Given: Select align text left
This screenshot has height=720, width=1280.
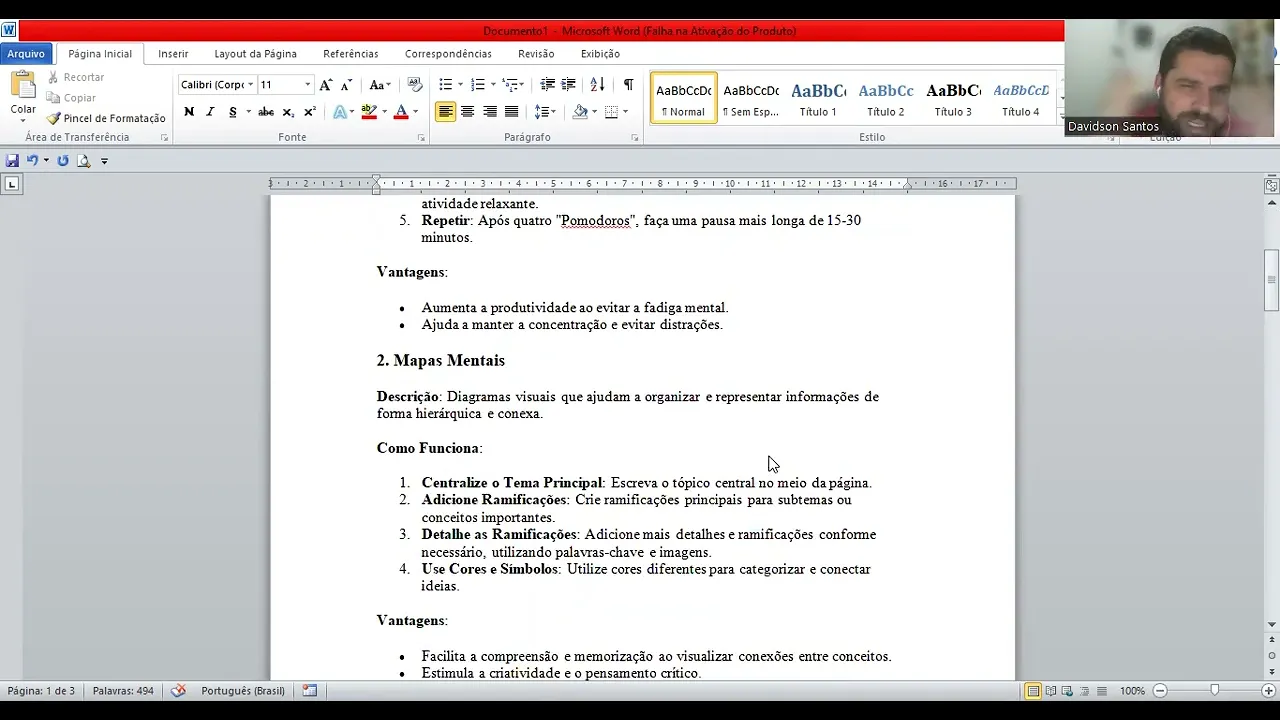Looking at the screenshot, I should coord(446,112).
